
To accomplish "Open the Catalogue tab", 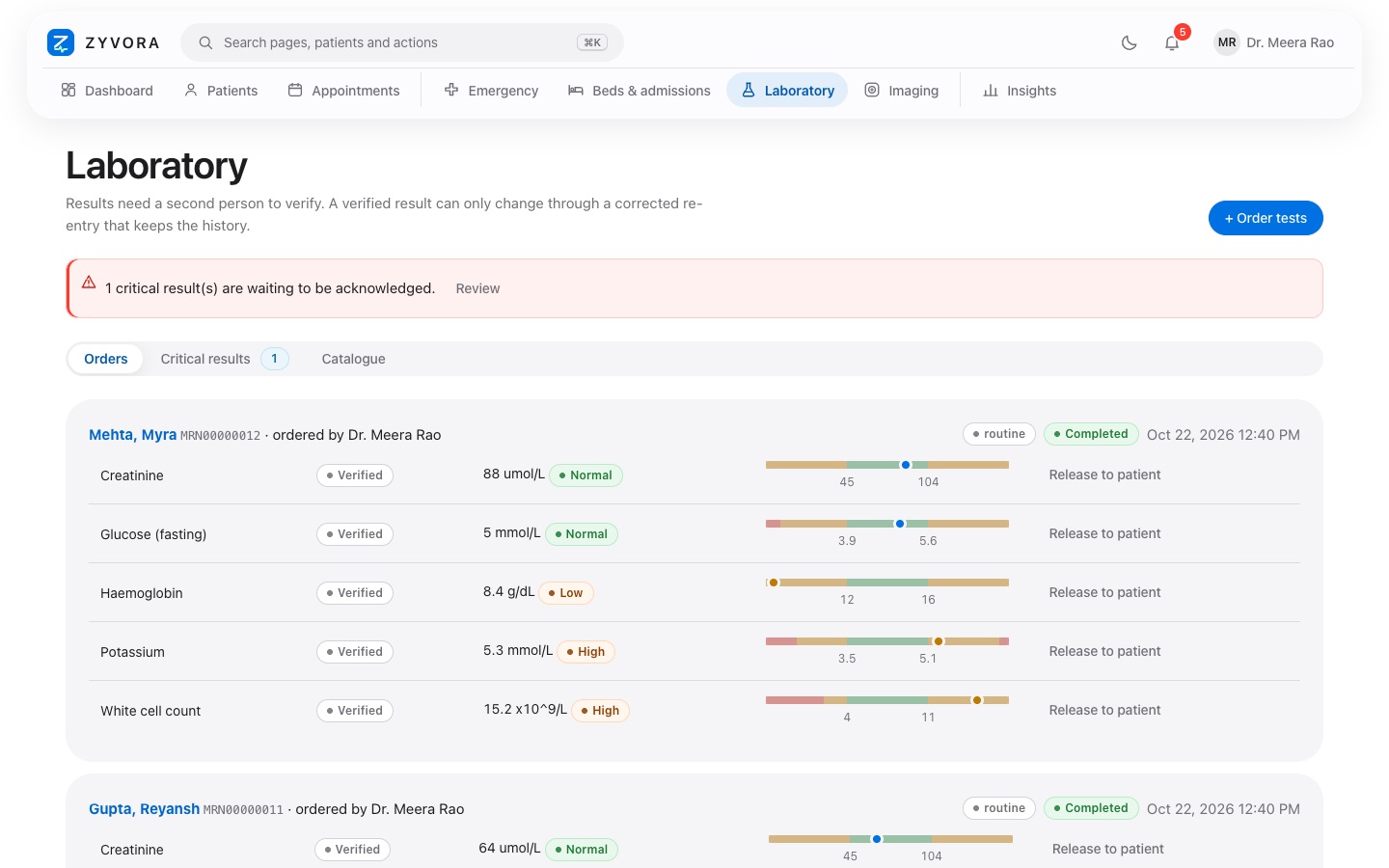I will pos(354,359).
